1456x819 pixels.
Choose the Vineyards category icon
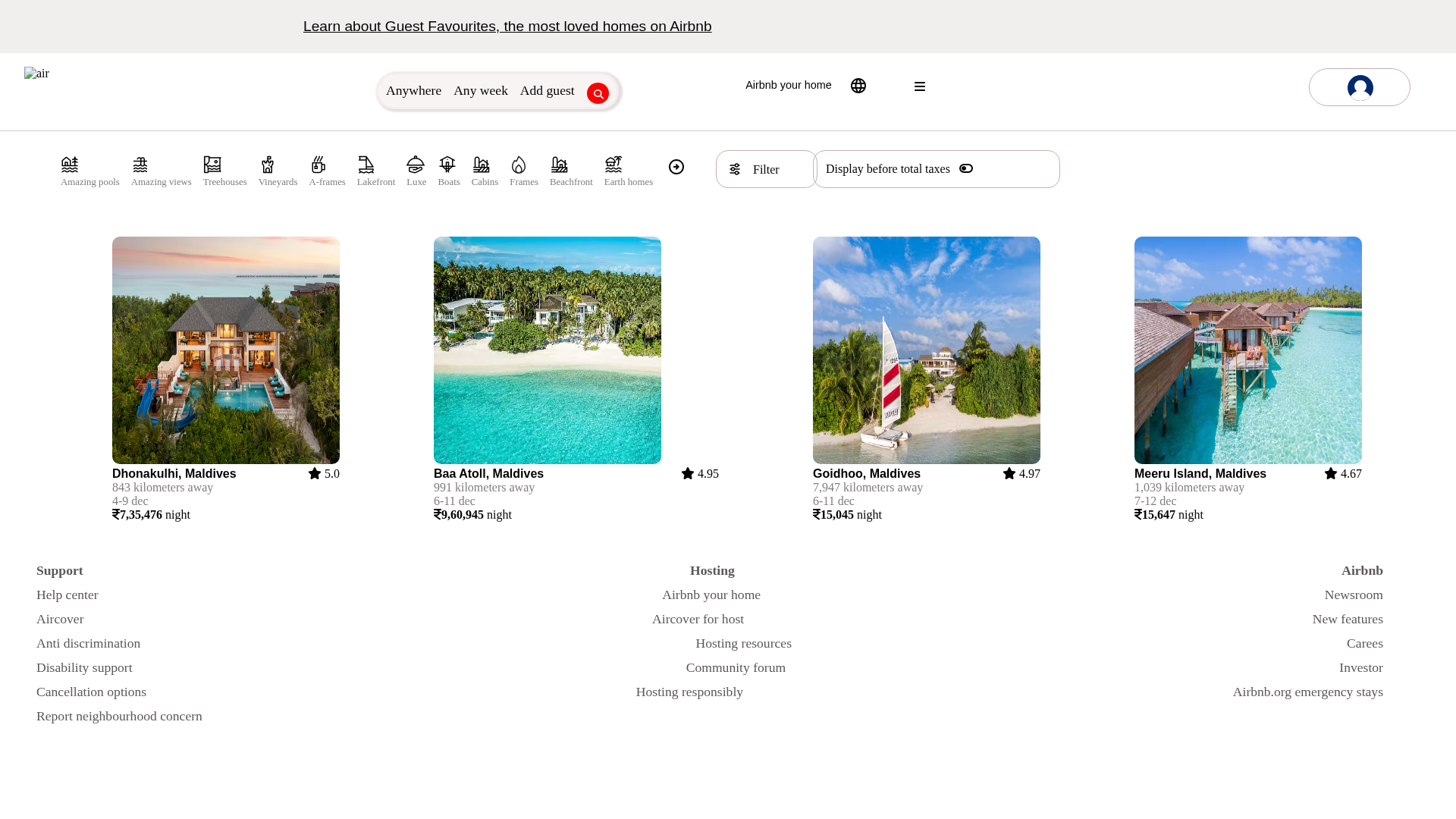[x=268, y=165]
